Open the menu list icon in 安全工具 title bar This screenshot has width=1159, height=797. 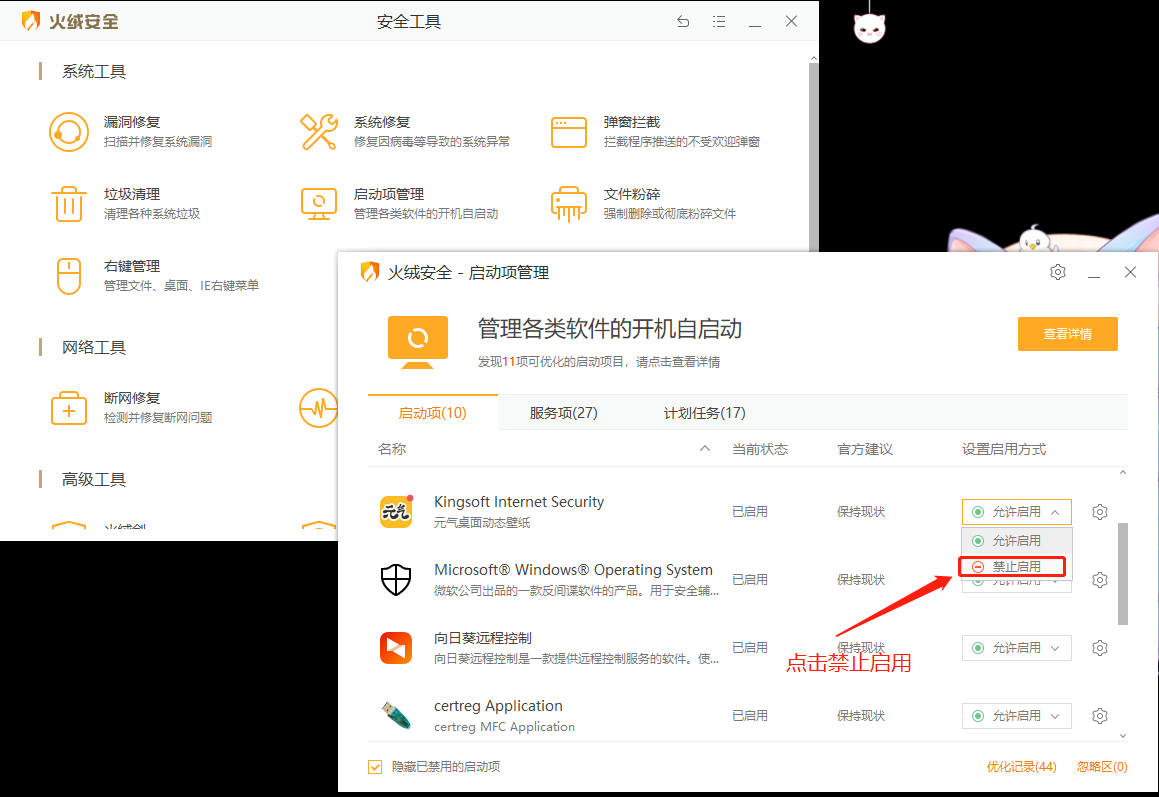pos(718,21)
